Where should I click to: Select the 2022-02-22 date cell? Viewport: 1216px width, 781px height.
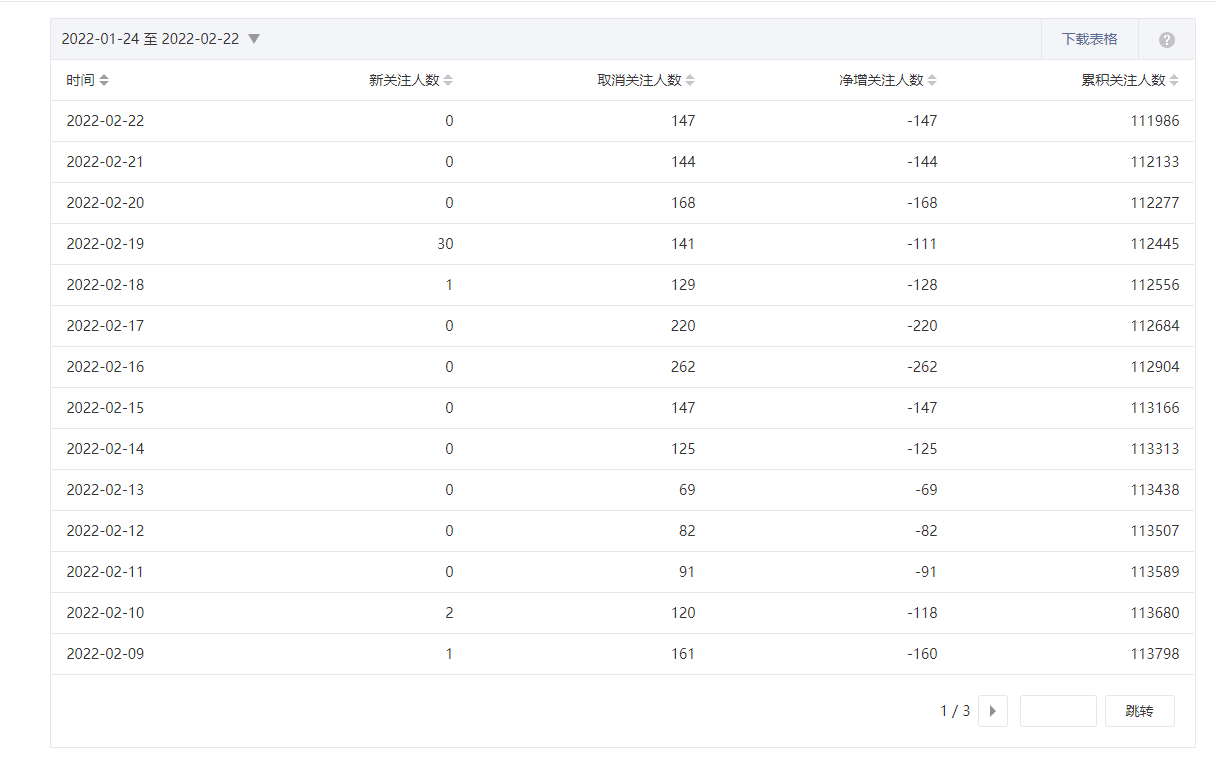click(x=105, y=121)
